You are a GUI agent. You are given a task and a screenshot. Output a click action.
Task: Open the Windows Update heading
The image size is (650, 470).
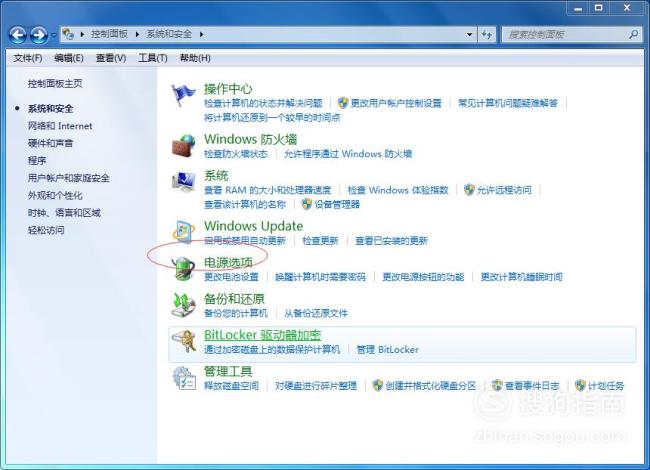(253, 226)
